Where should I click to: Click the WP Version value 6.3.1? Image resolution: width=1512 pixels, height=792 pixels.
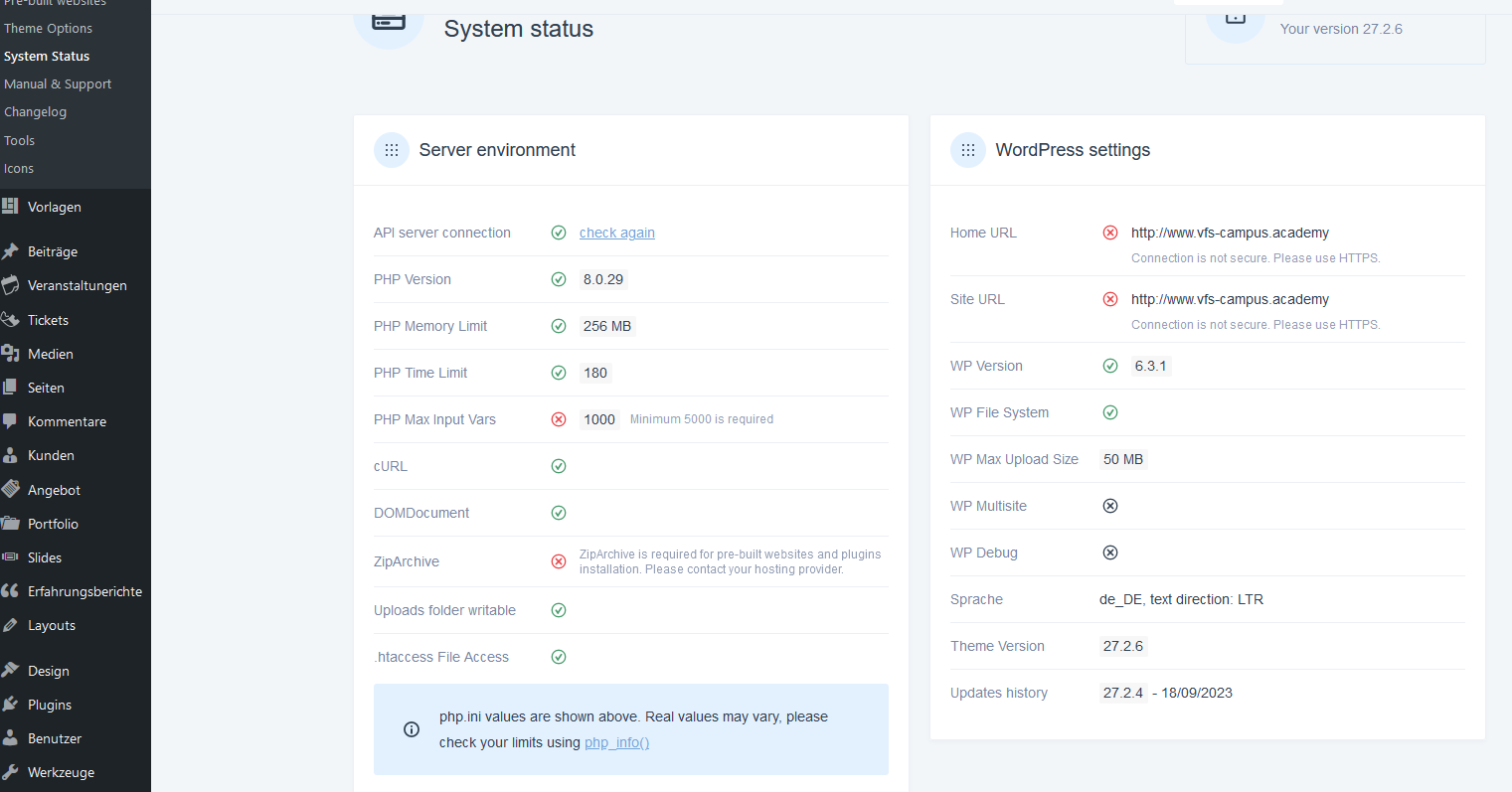pyautogui.click(x=1151, y=366)
